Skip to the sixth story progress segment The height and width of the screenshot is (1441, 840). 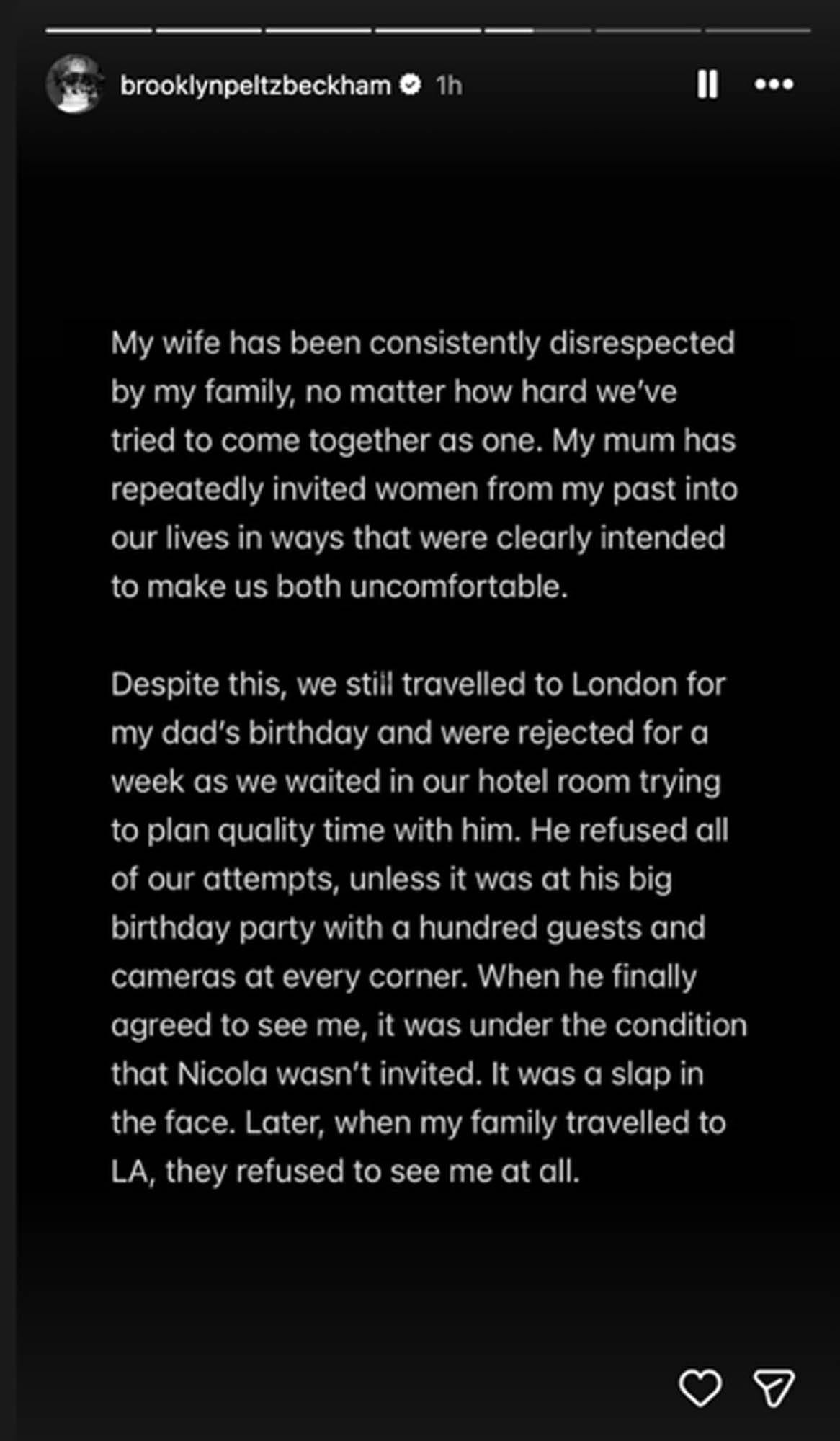click(648, 30)
